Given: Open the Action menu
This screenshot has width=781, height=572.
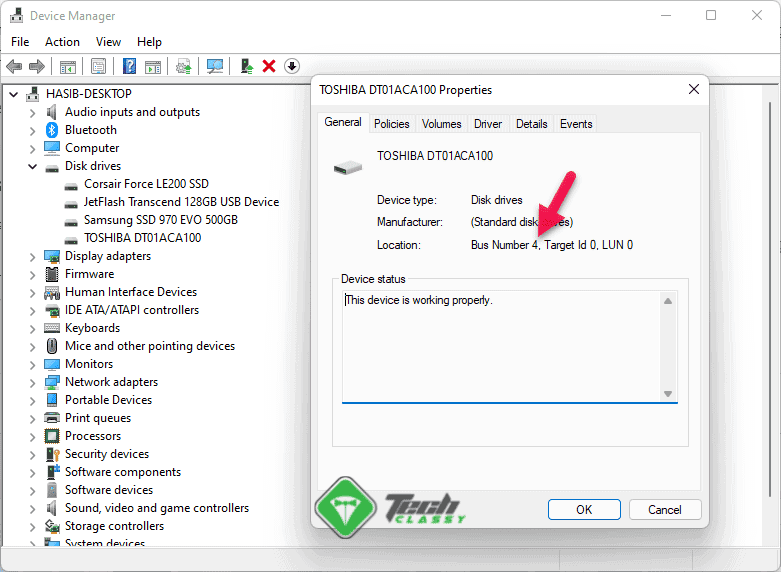Looking at the screenshot, I should tap(62, 42).
